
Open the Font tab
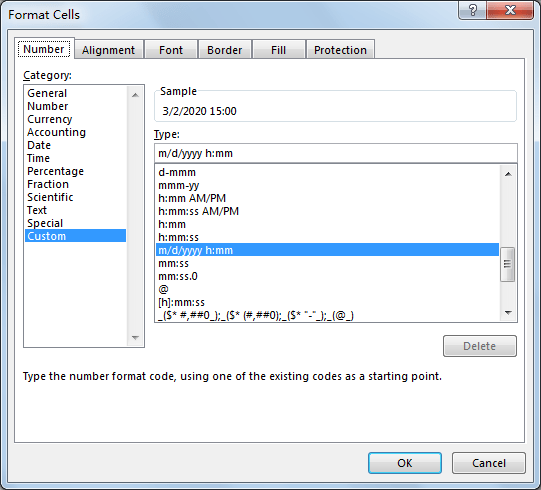click(171, 50)
